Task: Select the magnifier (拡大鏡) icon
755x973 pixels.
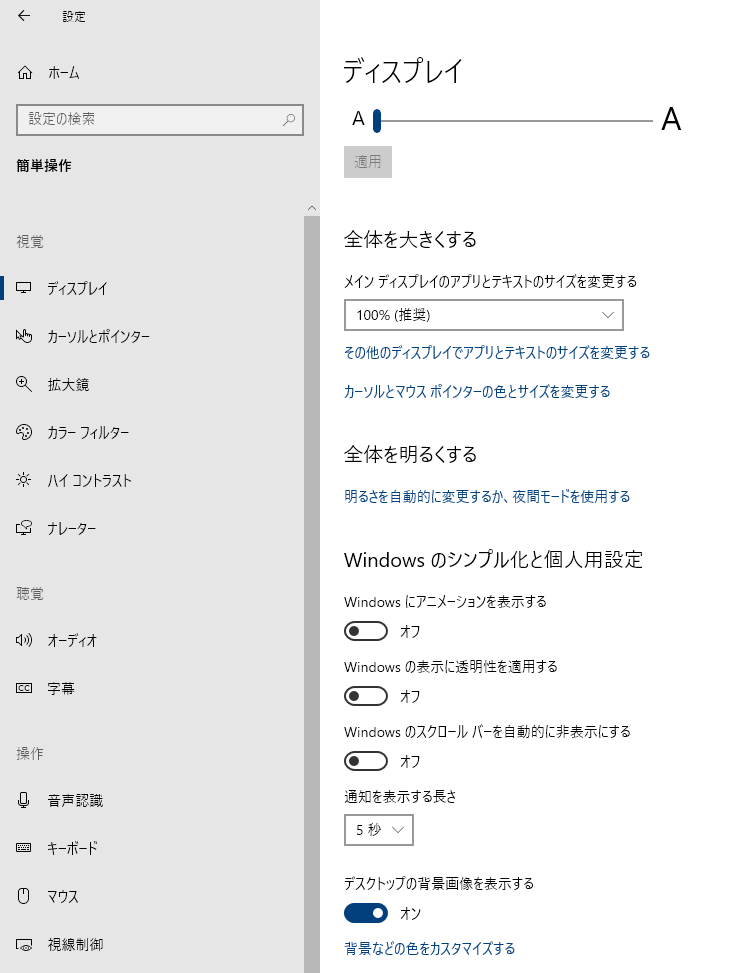Action: click(25, 384)
